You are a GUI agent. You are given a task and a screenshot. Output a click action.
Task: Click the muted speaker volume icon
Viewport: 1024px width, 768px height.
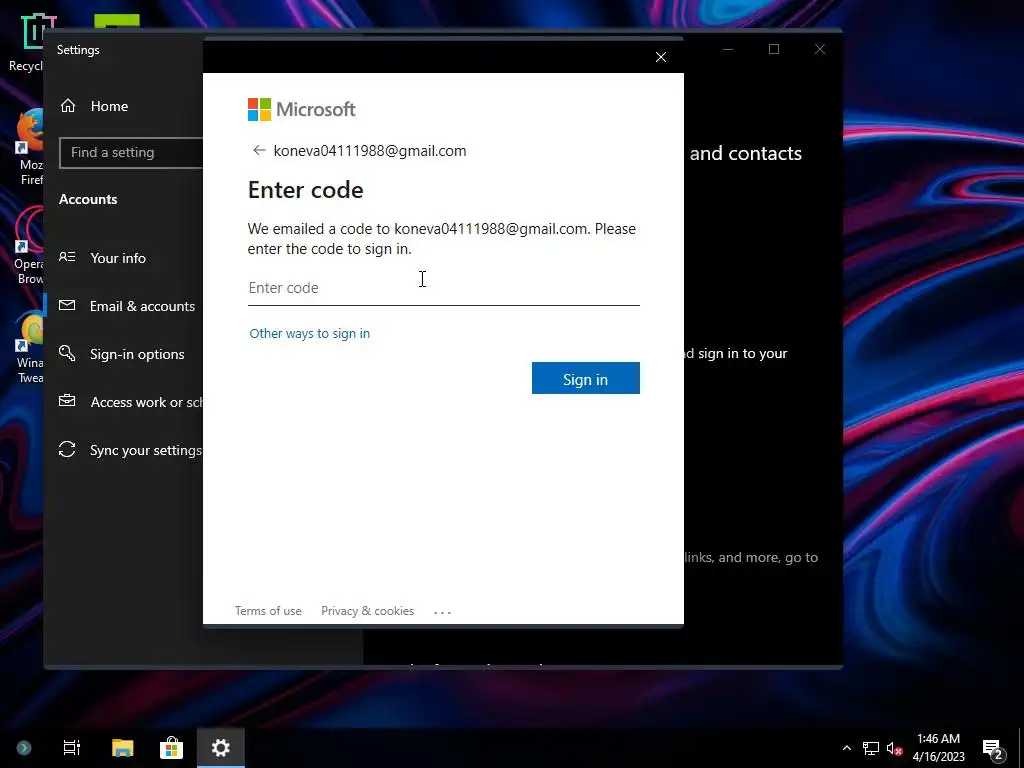894,748
